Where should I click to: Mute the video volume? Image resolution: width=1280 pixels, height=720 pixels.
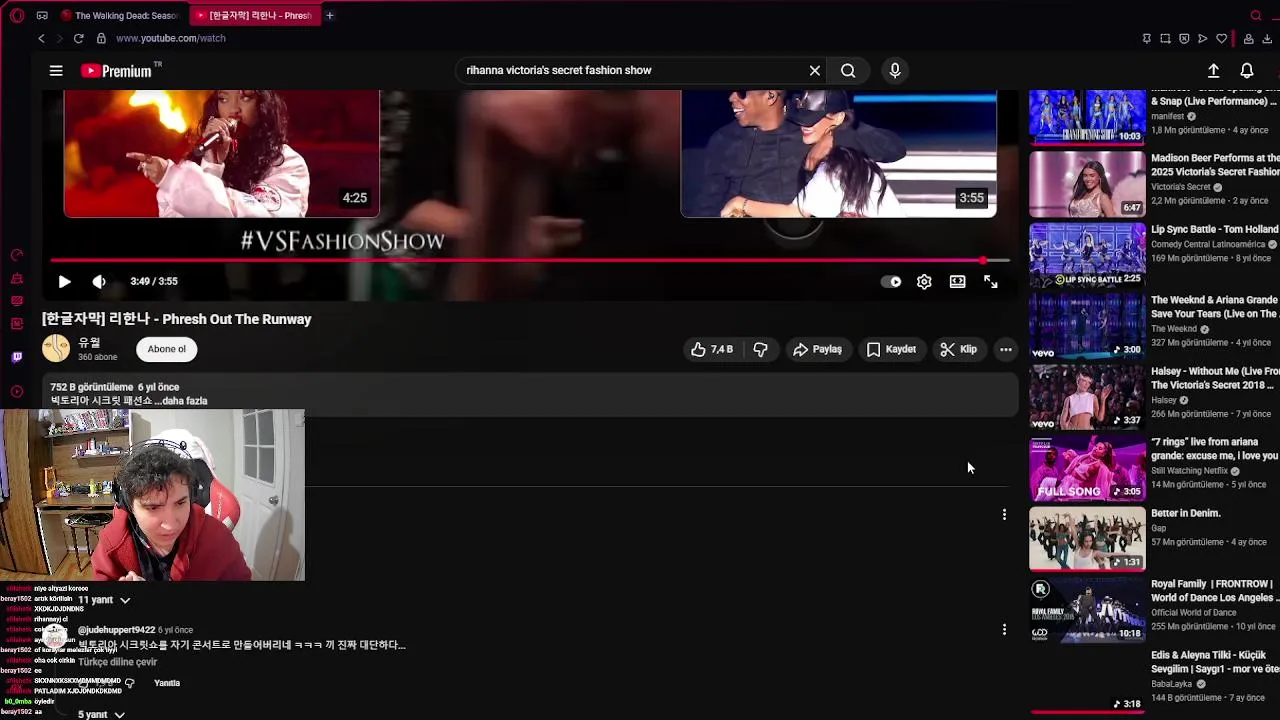click(99, 282)
